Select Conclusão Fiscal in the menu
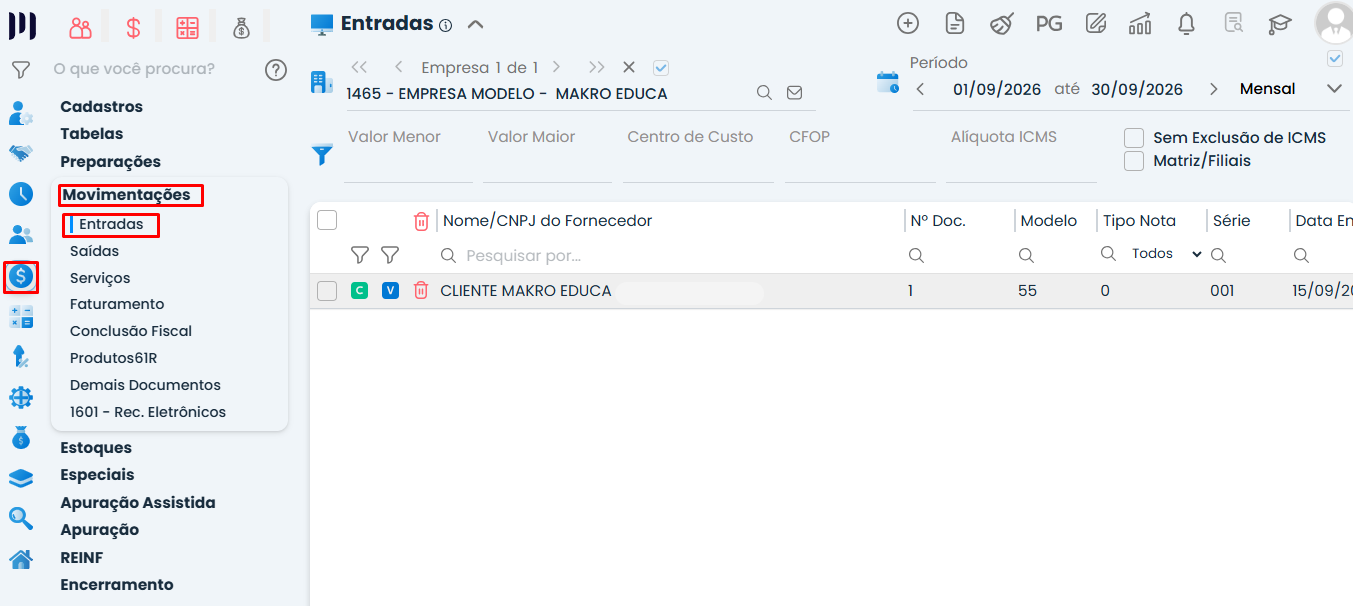Image resolution: width=1353 pixels, height=606 pixels. click(131, 331)
